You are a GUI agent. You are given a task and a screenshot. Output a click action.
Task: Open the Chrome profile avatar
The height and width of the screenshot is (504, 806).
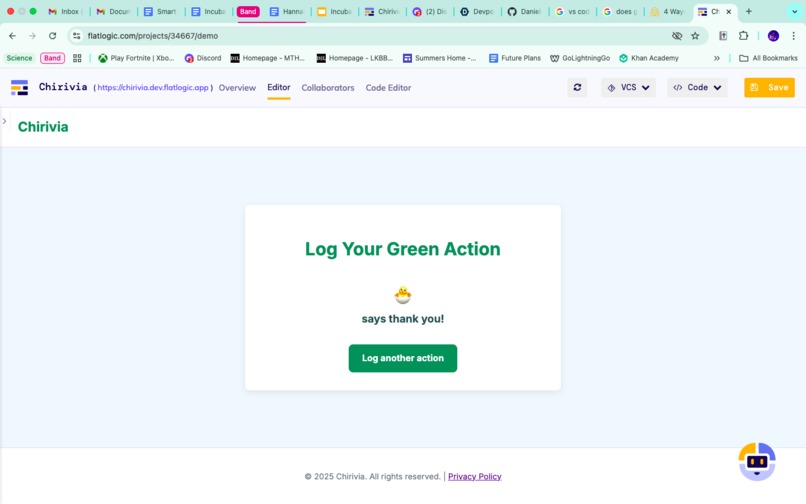pos(773,35)
